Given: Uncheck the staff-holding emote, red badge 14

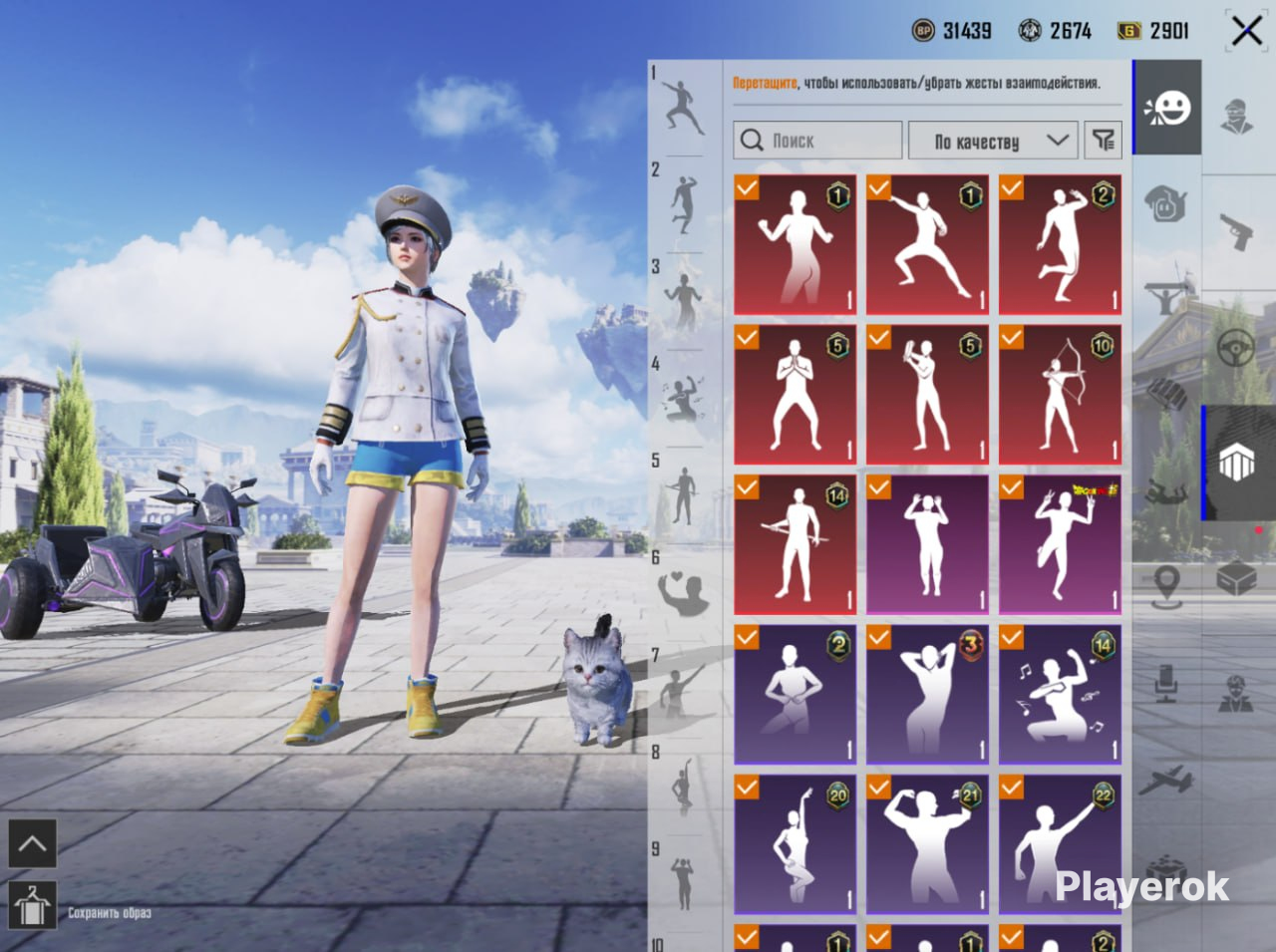Looking at the screenshot, I should pyautogui.click(x=747, y=487).
